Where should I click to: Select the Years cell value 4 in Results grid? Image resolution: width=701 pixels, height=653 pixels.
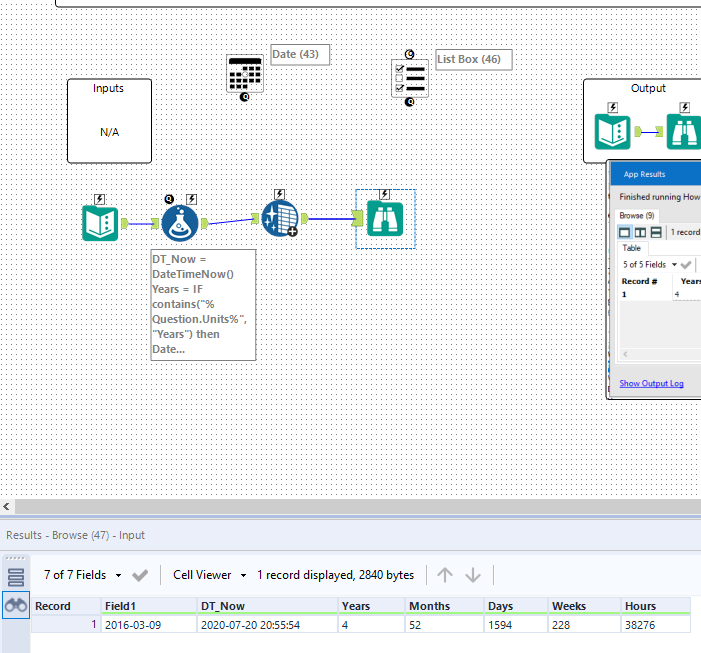pos(372,625)
